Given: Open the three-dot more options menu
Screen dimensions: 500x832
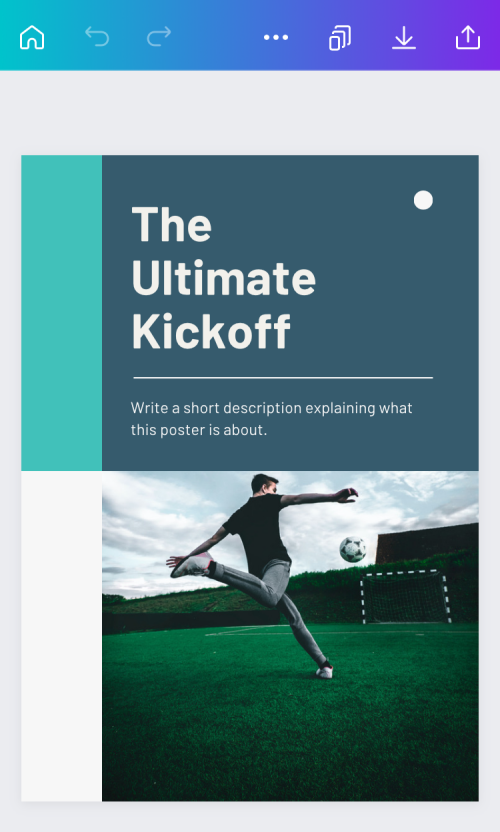Looking at the screenshot, I should (x=276, y=37).
